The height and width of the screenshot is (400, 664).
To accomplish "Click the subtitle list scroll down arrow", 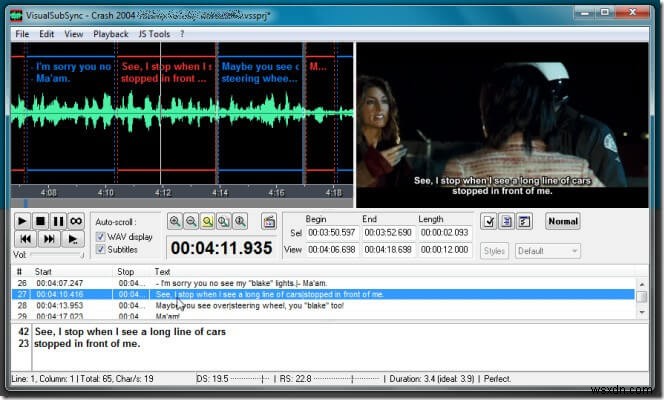I will 642,312.
